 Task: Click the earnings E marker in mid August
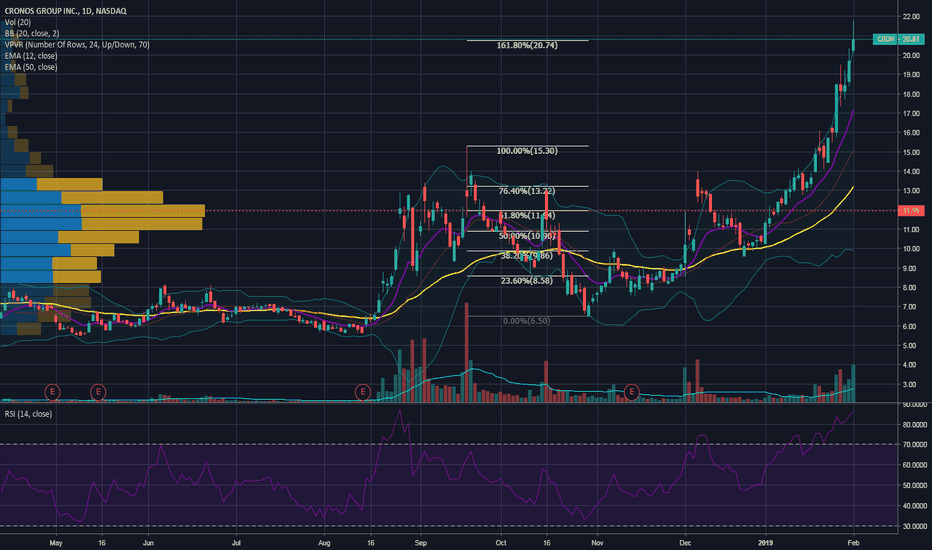(363, 392)
